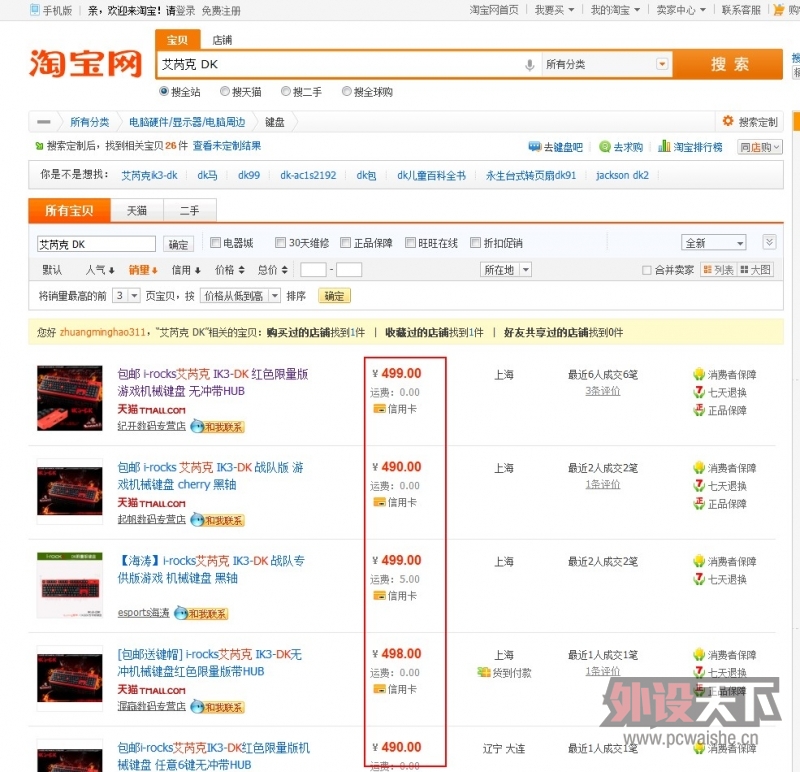The image size is (800, 772).
Task: Expand 我的淘宝 top menu
Action: click(615, 10)
